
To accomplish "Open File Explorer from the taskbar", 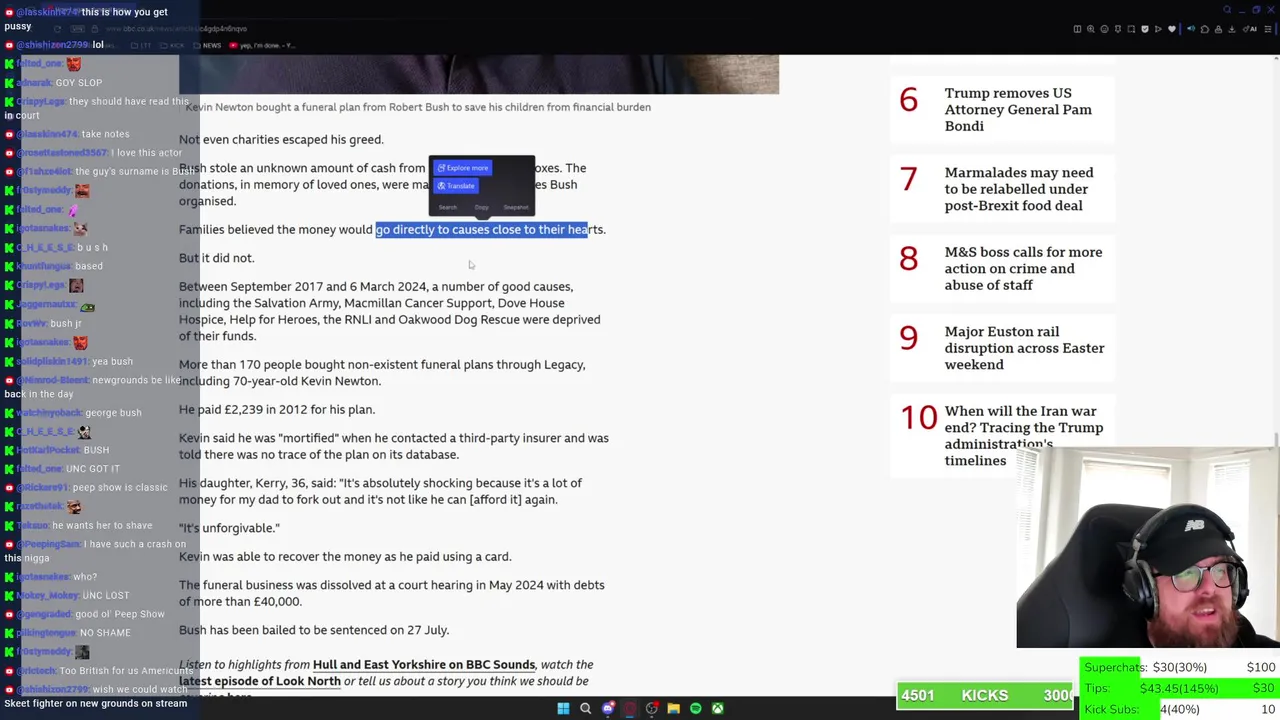I will pyautogui.click(x=674, y=708).
